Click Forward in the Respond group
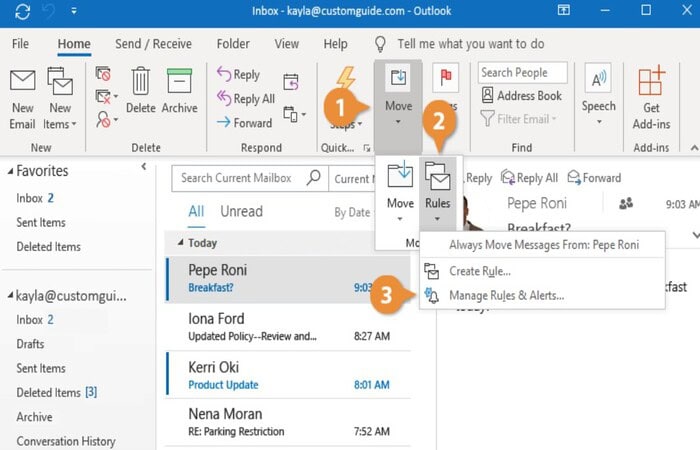700x450 pixels. (244, 122)
